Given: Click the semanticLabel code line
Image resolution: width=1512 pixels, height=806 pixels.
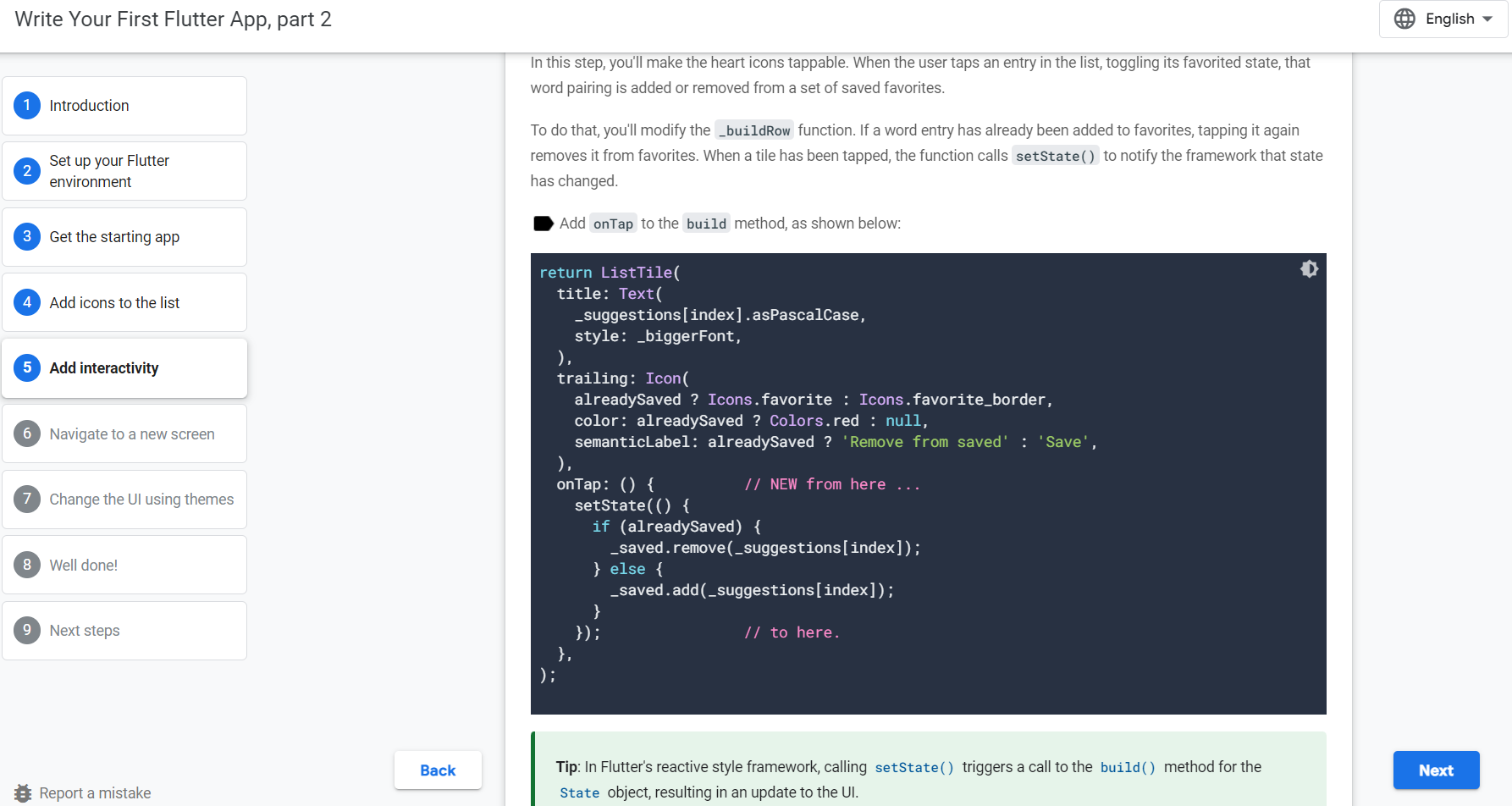Looking at the screenshot, I should pos(836,442).
